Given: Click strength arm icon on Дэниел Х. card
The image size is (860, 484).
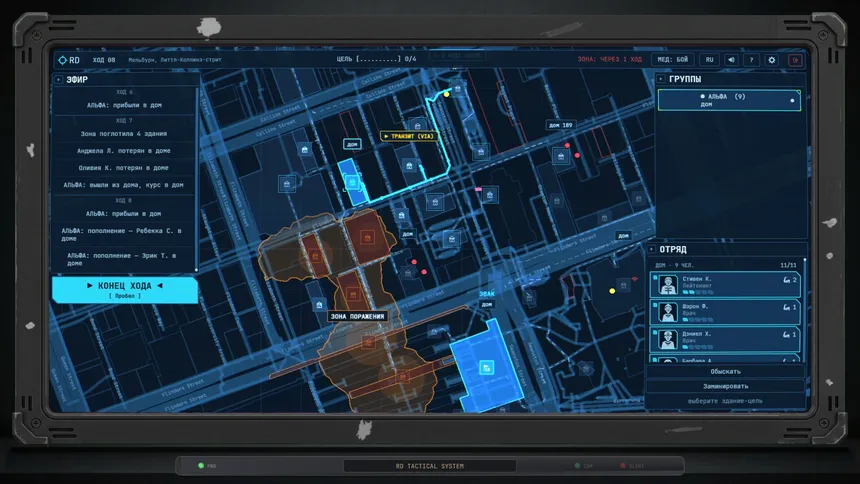Looking at the screenshot, I should pos(787,335).
